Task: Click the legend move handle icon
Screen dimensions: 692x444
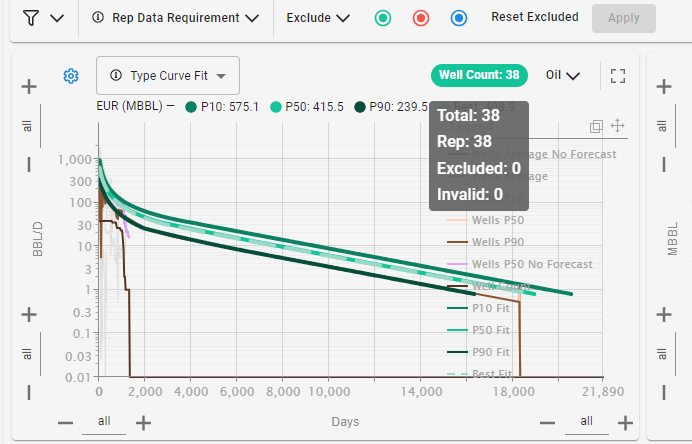Action: 617,126
